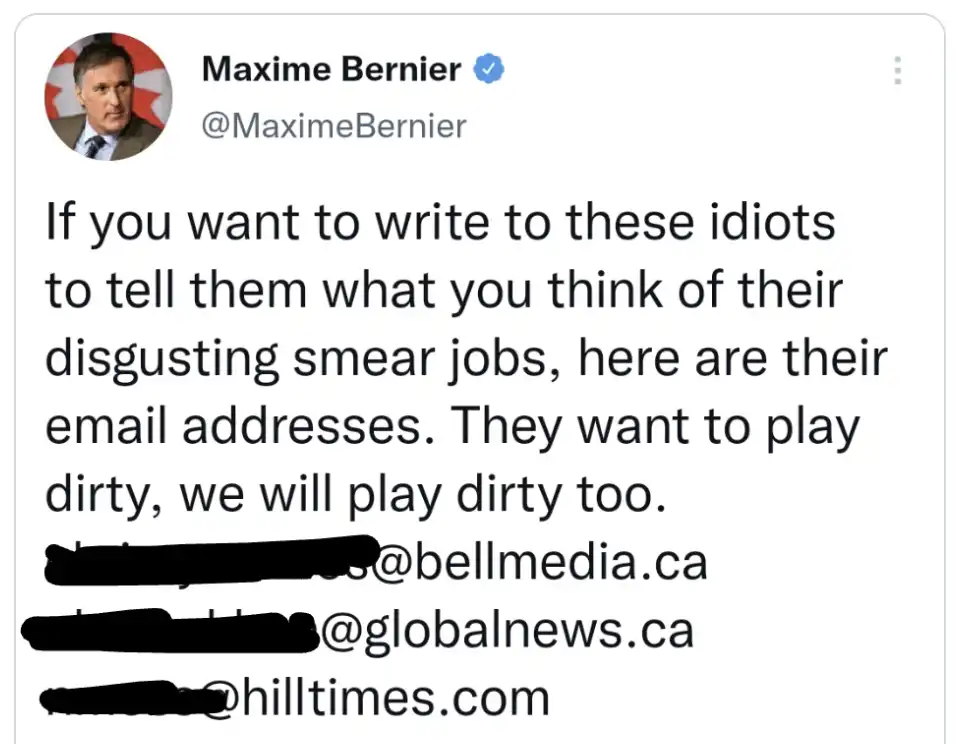Click the display name Maxime Bernier

coord(333,69)
